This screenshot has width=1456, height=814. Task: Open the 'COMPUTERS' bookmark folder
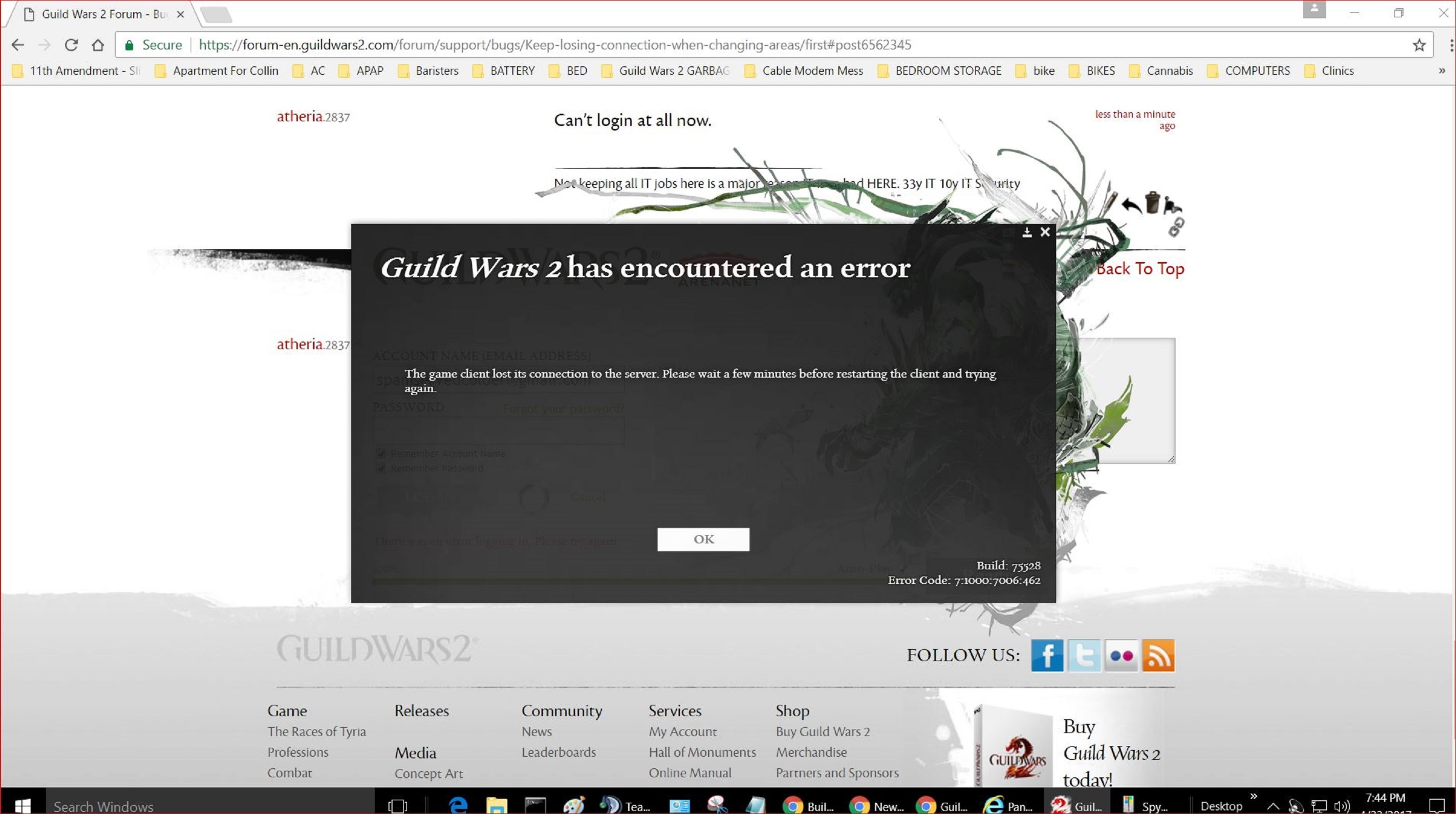[1248, 71]
